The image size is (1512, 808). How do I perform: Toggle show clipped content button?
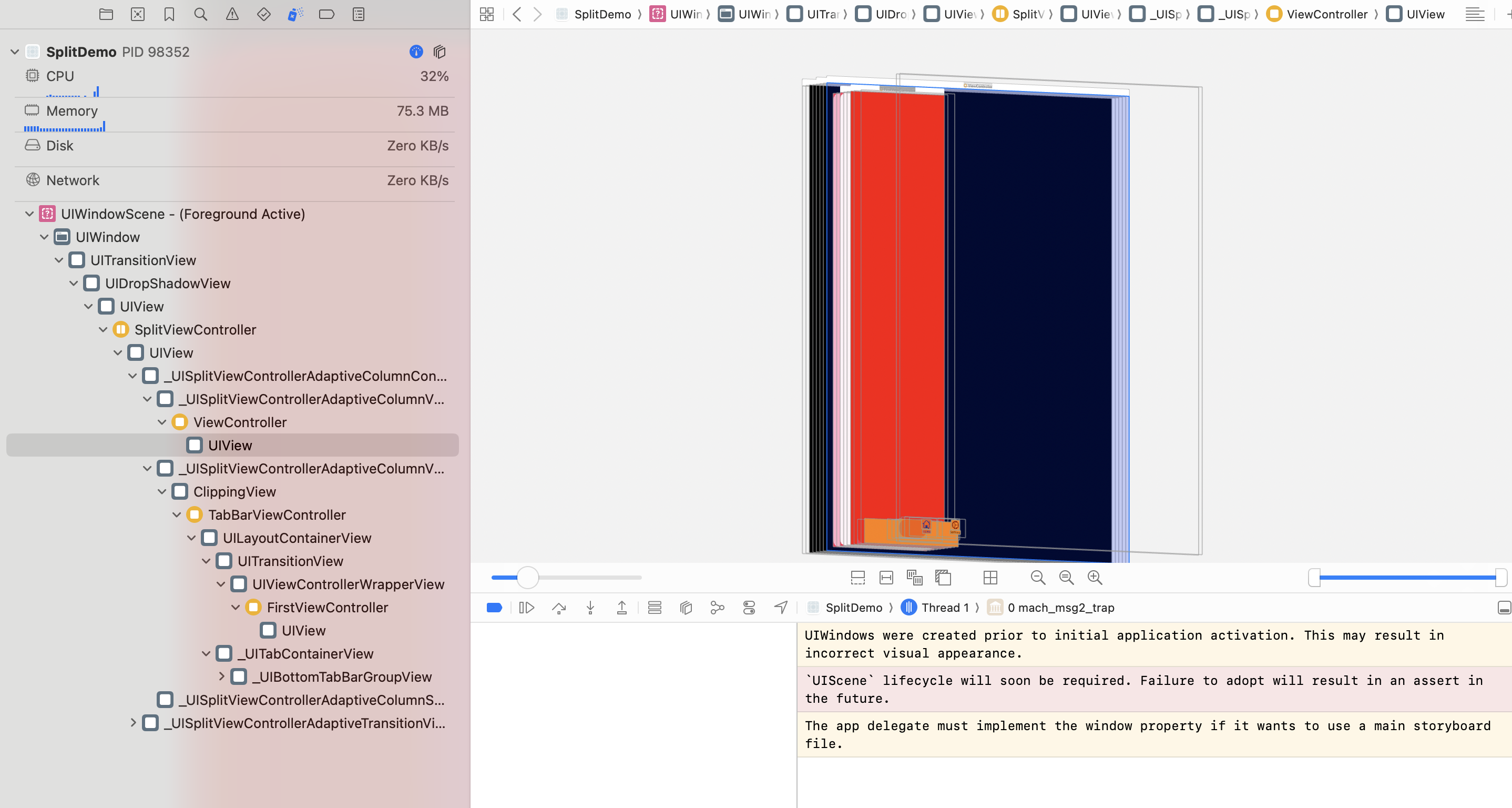(x=858, y=578)
